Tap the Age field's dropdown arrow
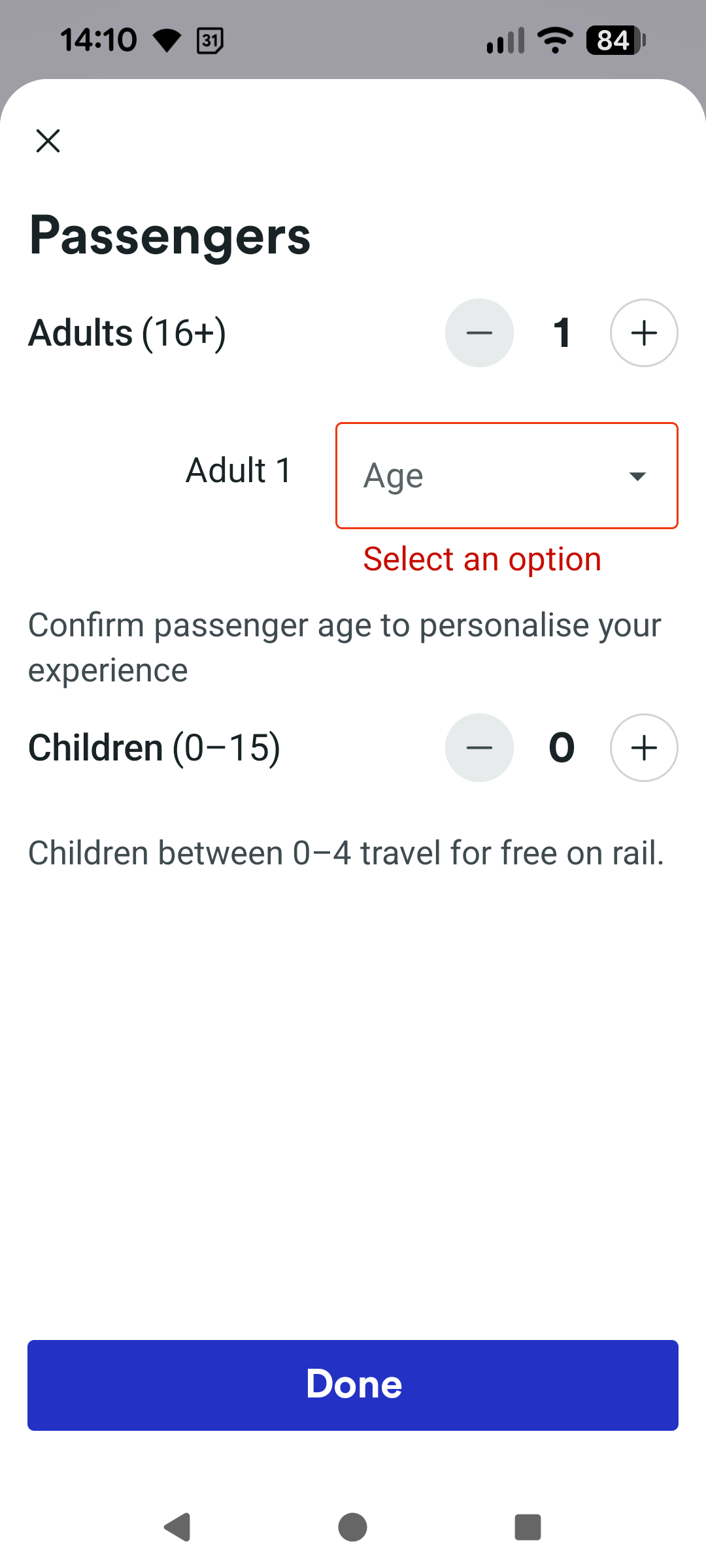The image size is (706, 1568). (637, 476)
